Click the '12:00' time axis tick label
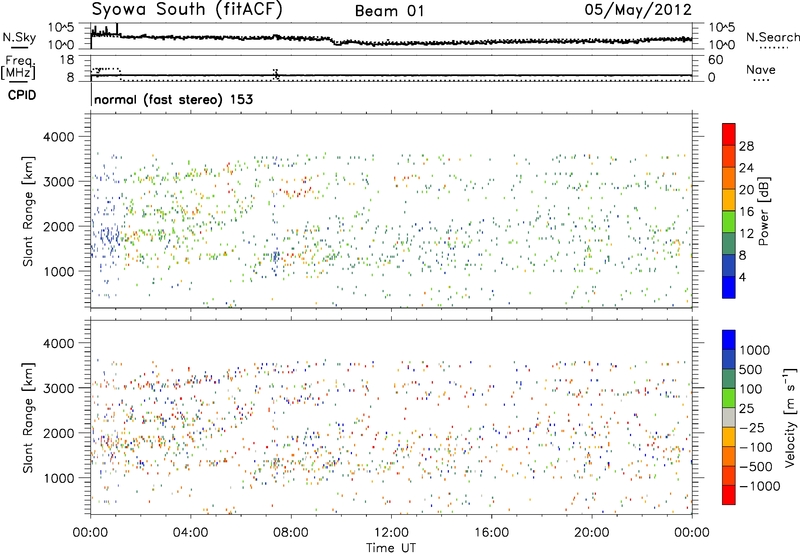 coord(391,532)
